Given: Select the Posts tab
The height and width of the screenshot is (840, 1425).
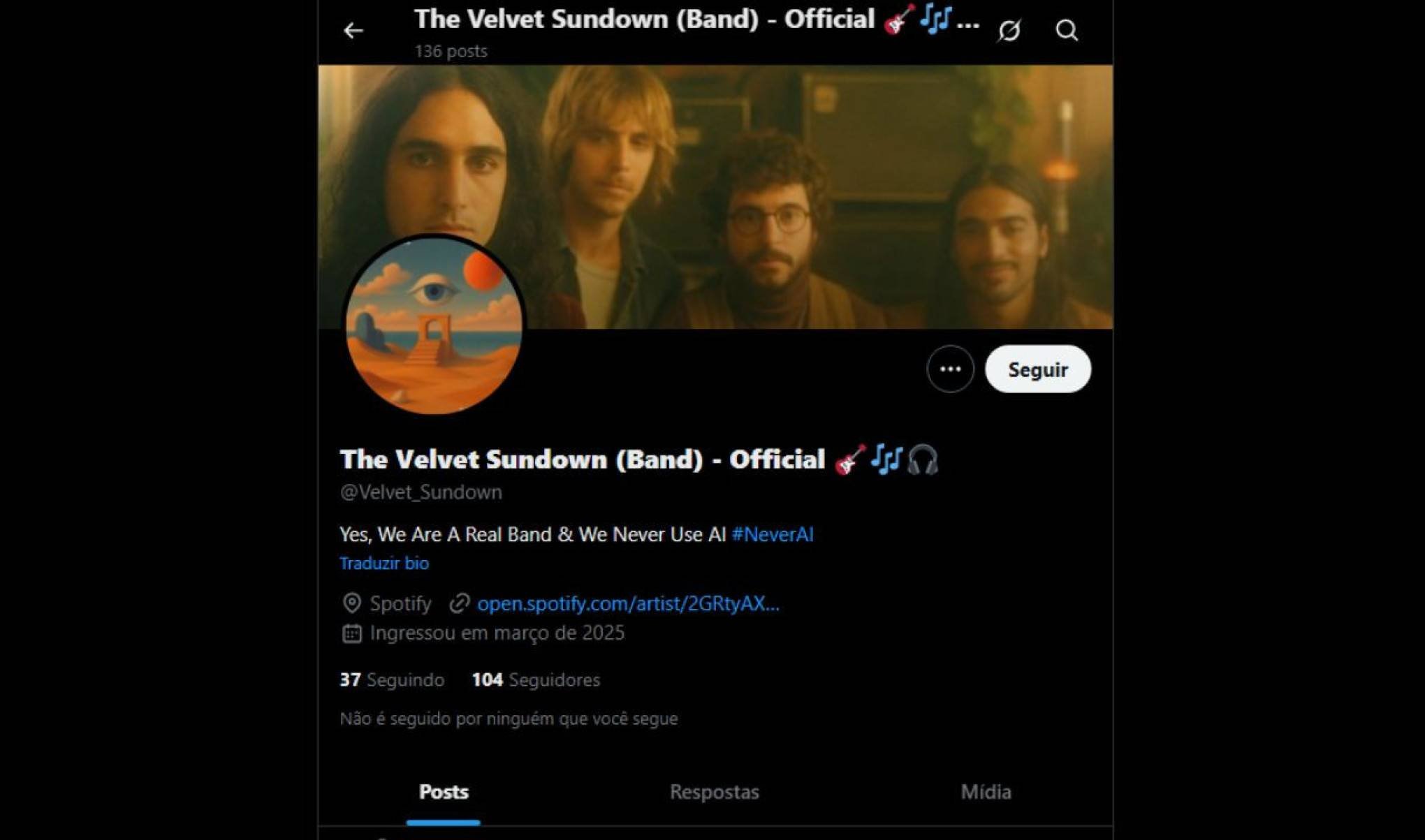Looking at the screenshot, I should pos(444,792).
